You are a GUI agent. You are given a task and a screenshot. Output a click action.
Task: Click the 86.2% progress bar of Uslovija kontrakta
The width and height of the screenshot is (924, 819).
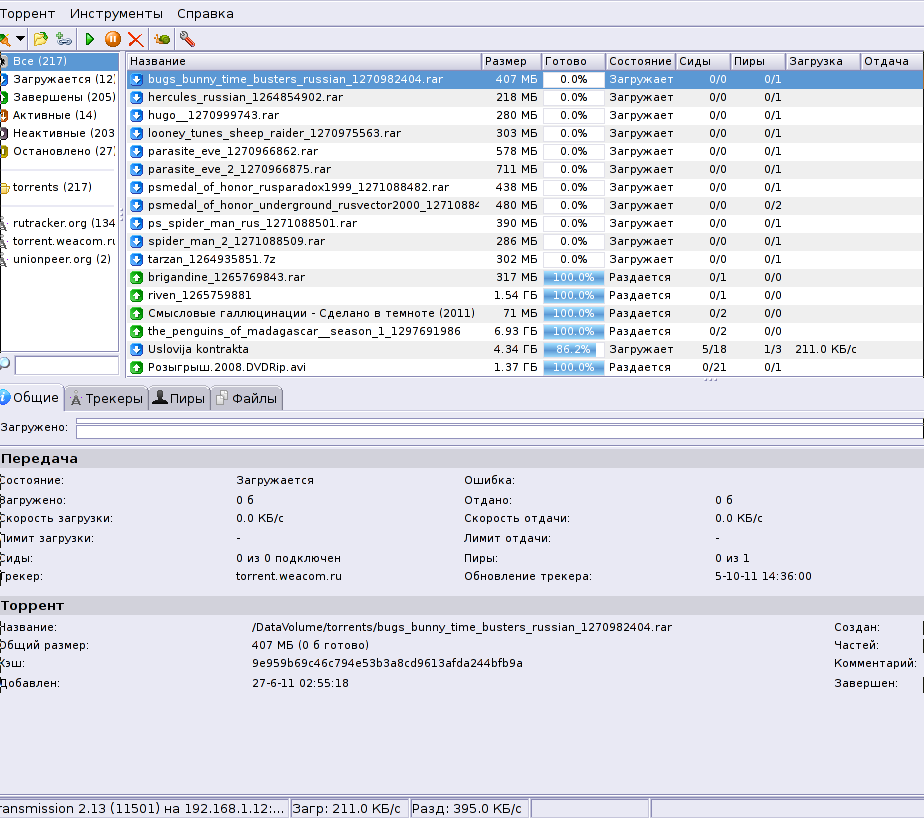click(x=573, y=349)
